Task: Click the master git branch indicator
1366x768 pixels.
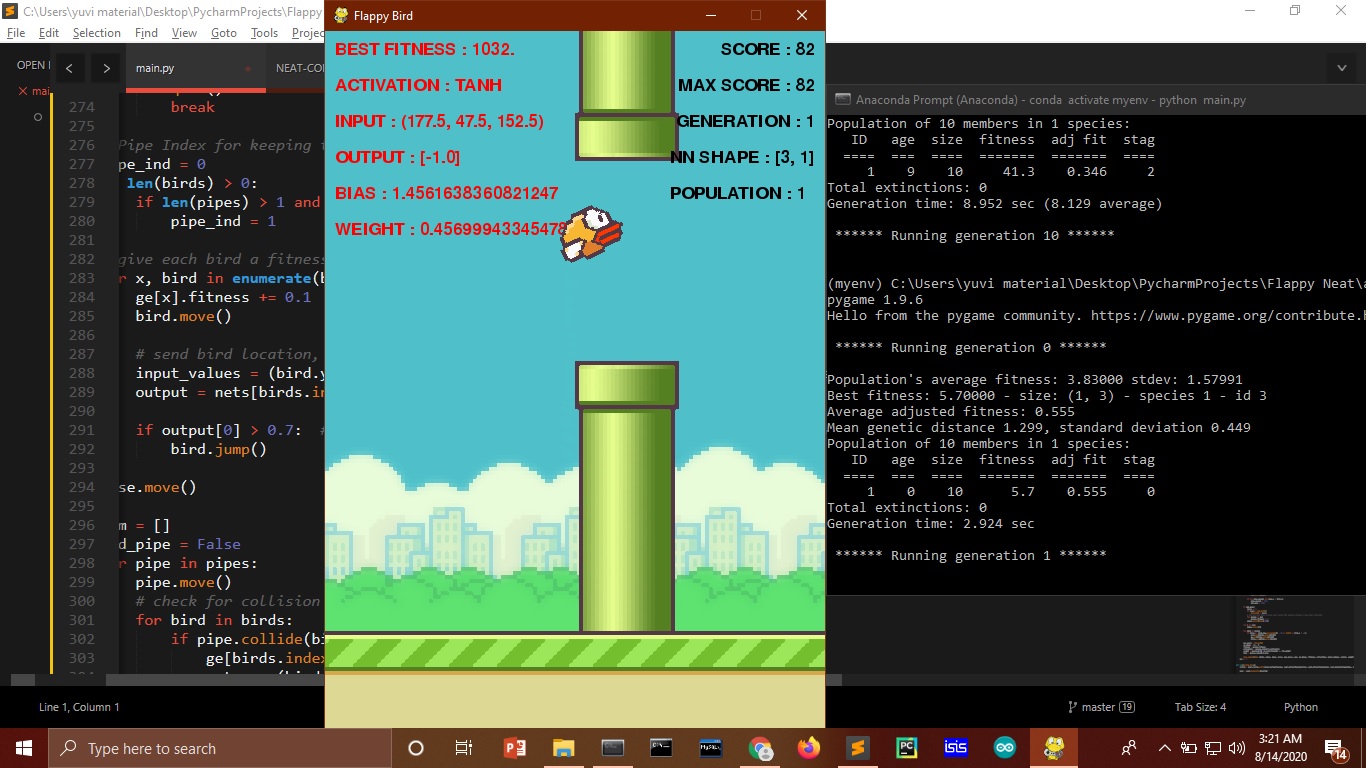Action: click(1101, 707)
